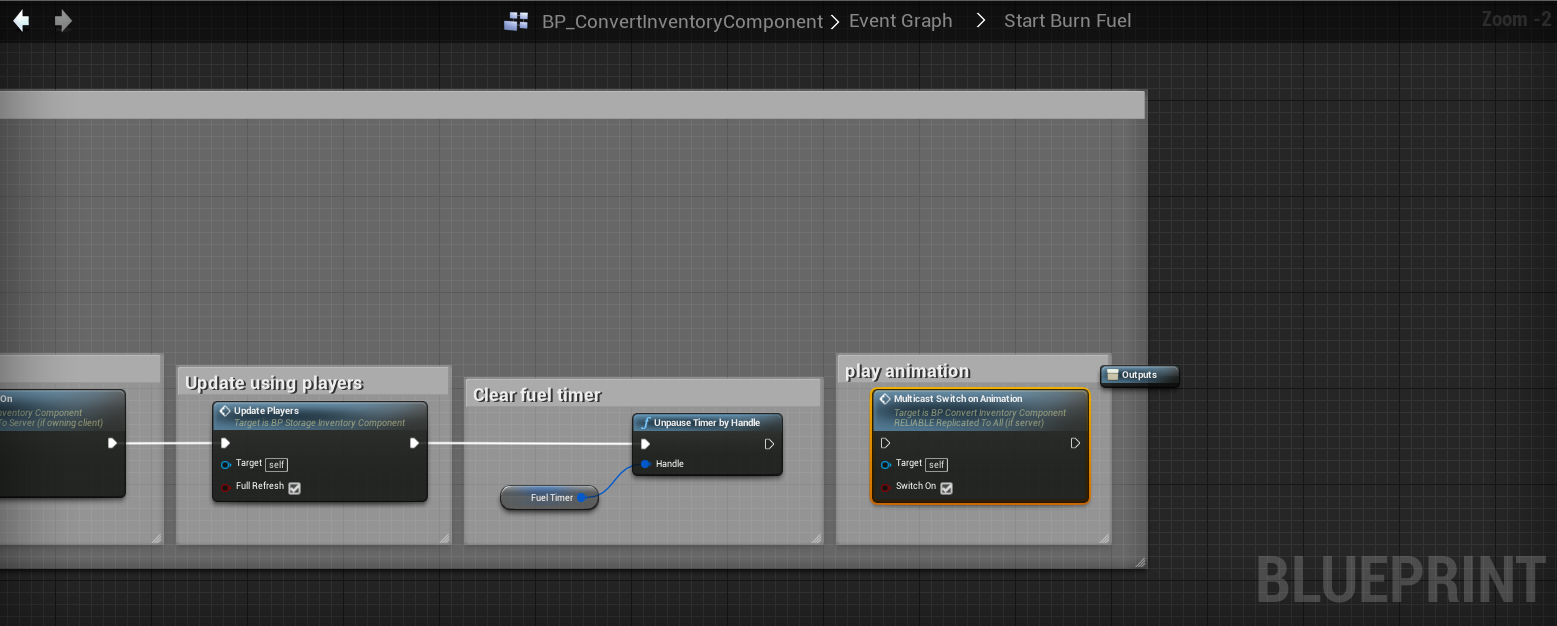Image resolution: width=1557 pixels, height=626 pixels.
Task: Grab resize handle of 'Update using players' comment
Action: click(444, 538)
